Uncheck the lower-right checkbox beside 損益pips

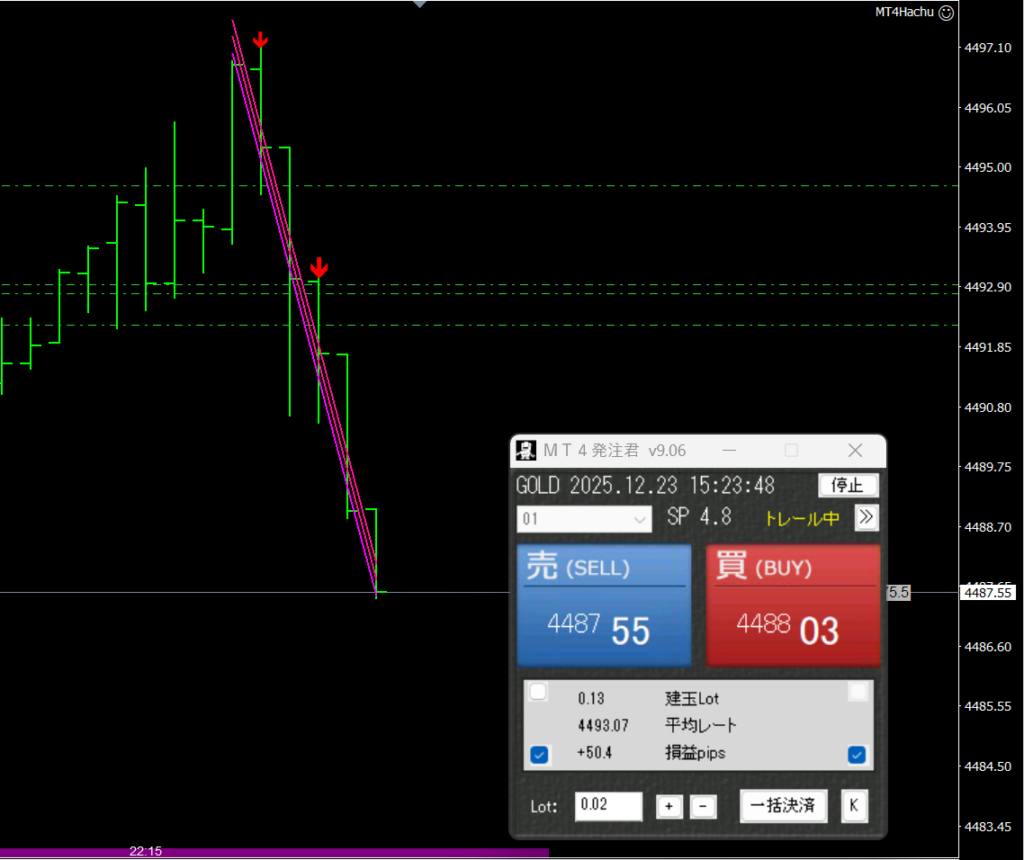pos(857,755)
